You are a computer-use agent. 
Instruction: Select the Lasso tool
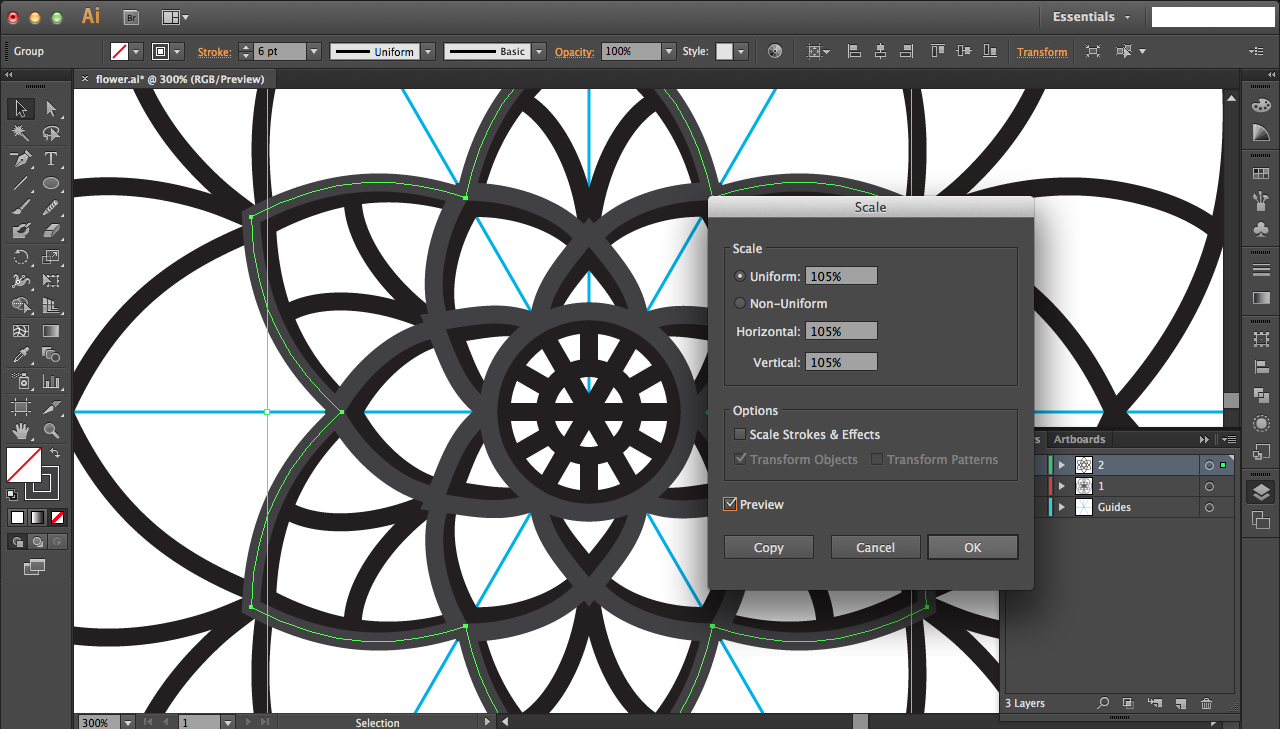click(x=51, y=133)
